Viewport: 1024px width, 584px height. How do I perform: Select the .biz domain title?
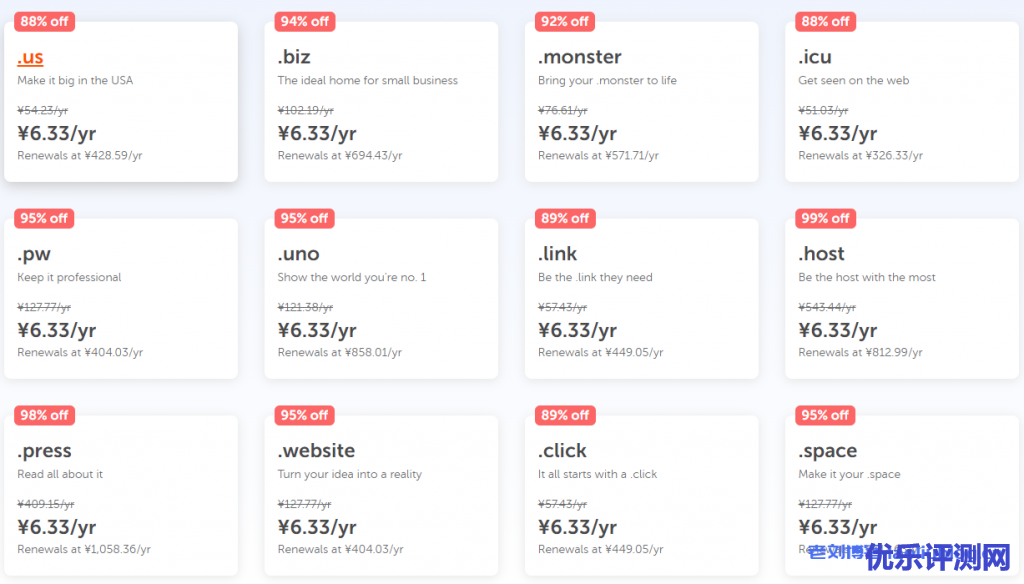pos(294,57)
